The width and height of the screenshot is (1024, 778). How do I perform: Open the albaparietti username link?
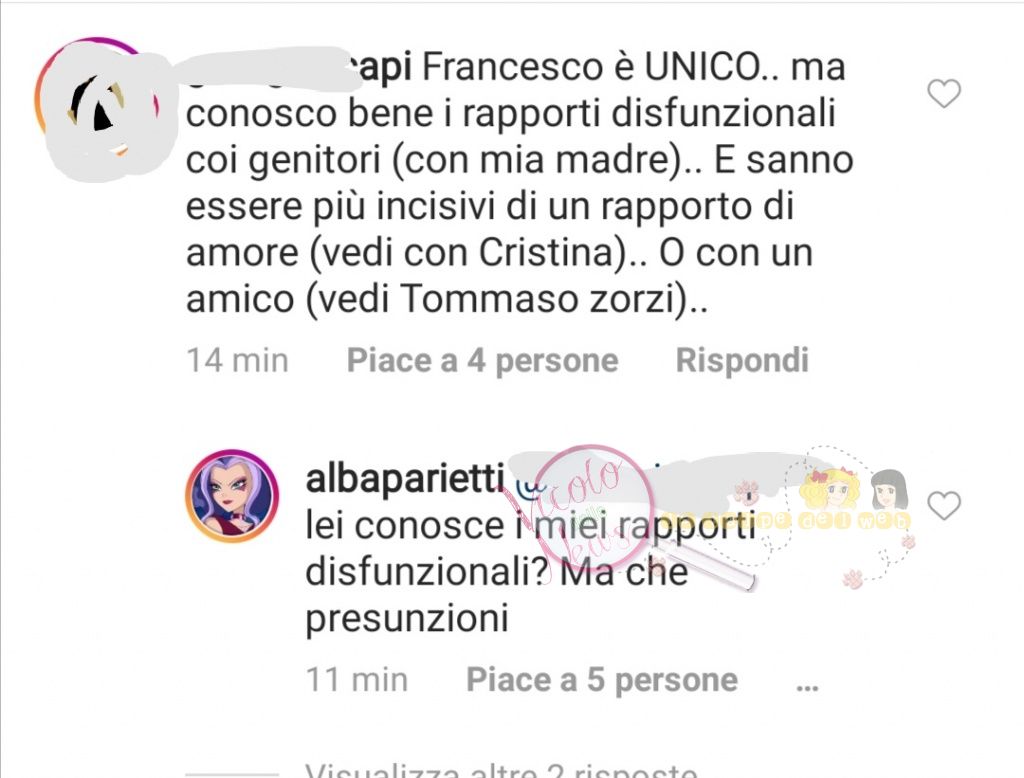coord(405,478)
